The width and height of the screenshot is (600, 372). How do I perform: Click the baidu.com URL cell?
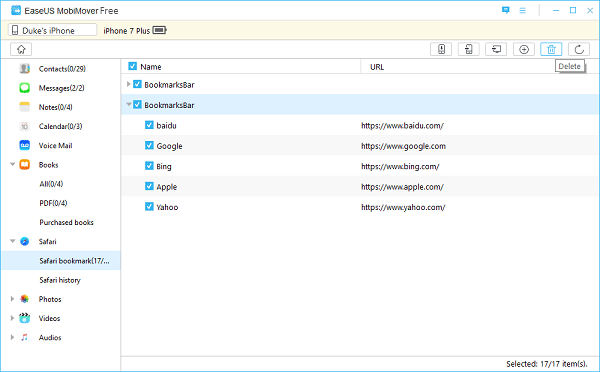click(402, 126)
